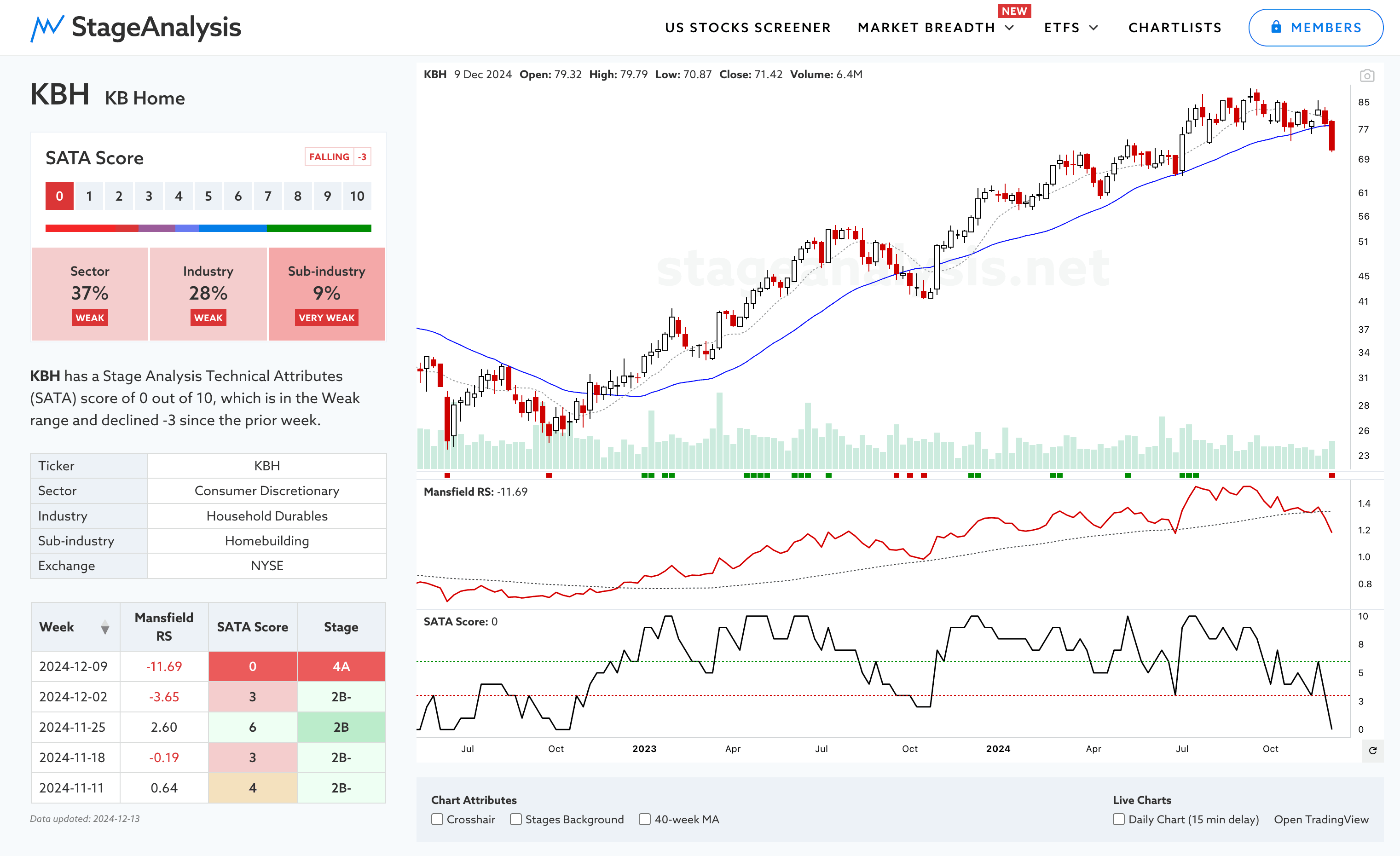Select week 2024-12-09 cell
The height and width of the screenshot is (856, 1400).
click(75, 666)
